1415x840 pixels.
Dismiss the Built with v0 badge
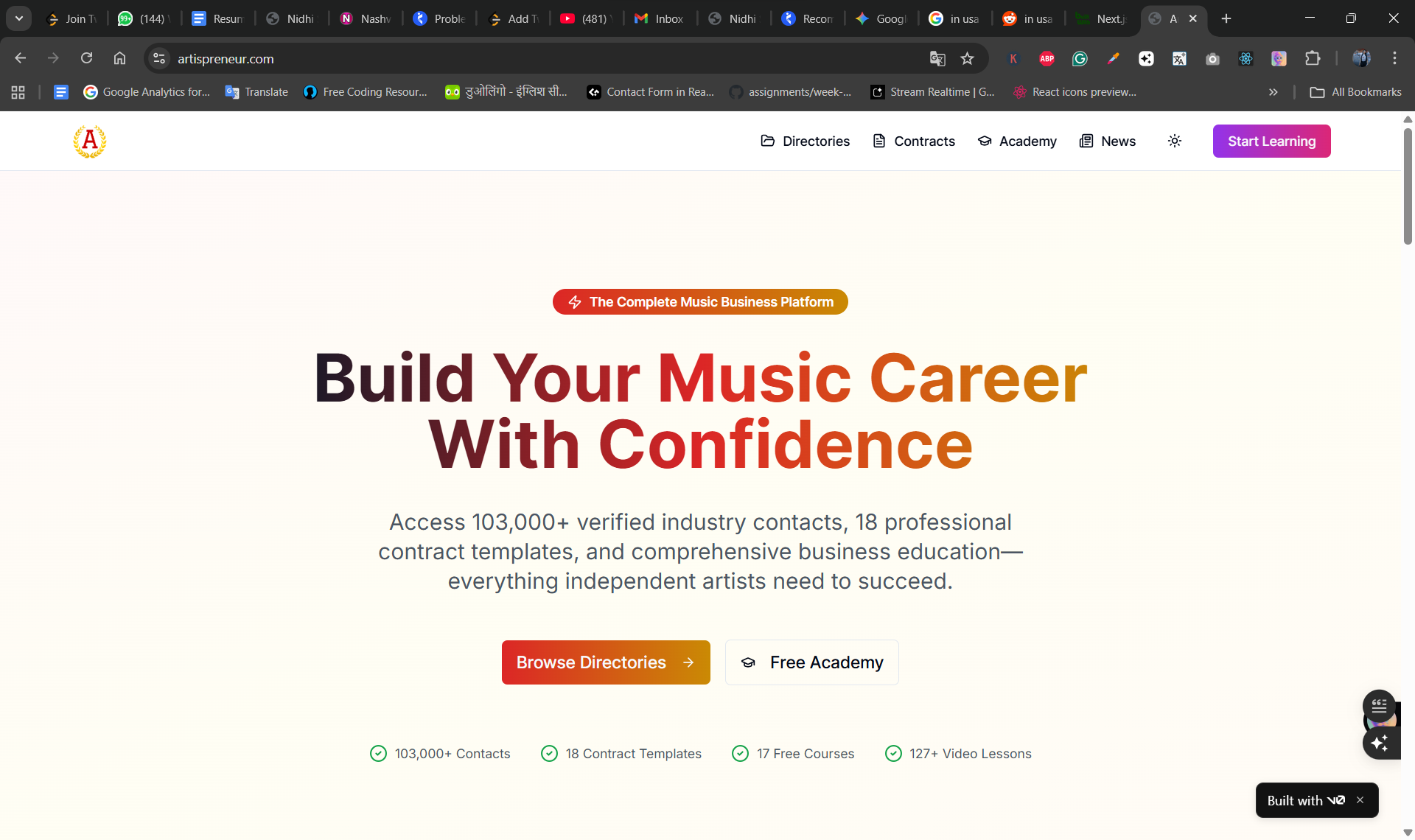click(x=1360, y=800)
